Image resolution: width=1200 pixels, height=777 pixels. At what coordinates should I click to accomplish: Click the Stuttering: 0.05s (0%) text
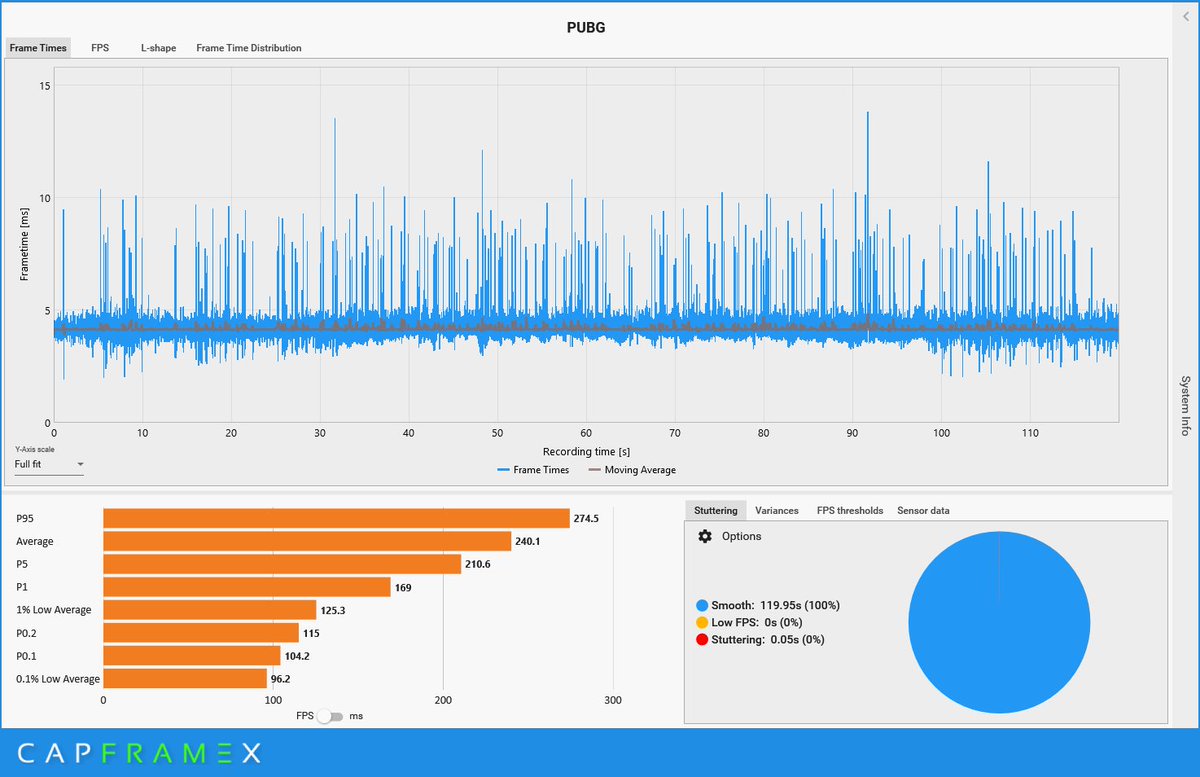pyautogui.click(x=769, y=639)
